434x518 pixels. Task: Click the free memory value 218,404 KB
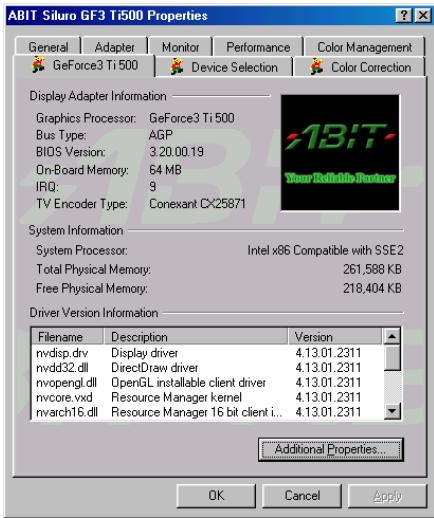(372, 288)
